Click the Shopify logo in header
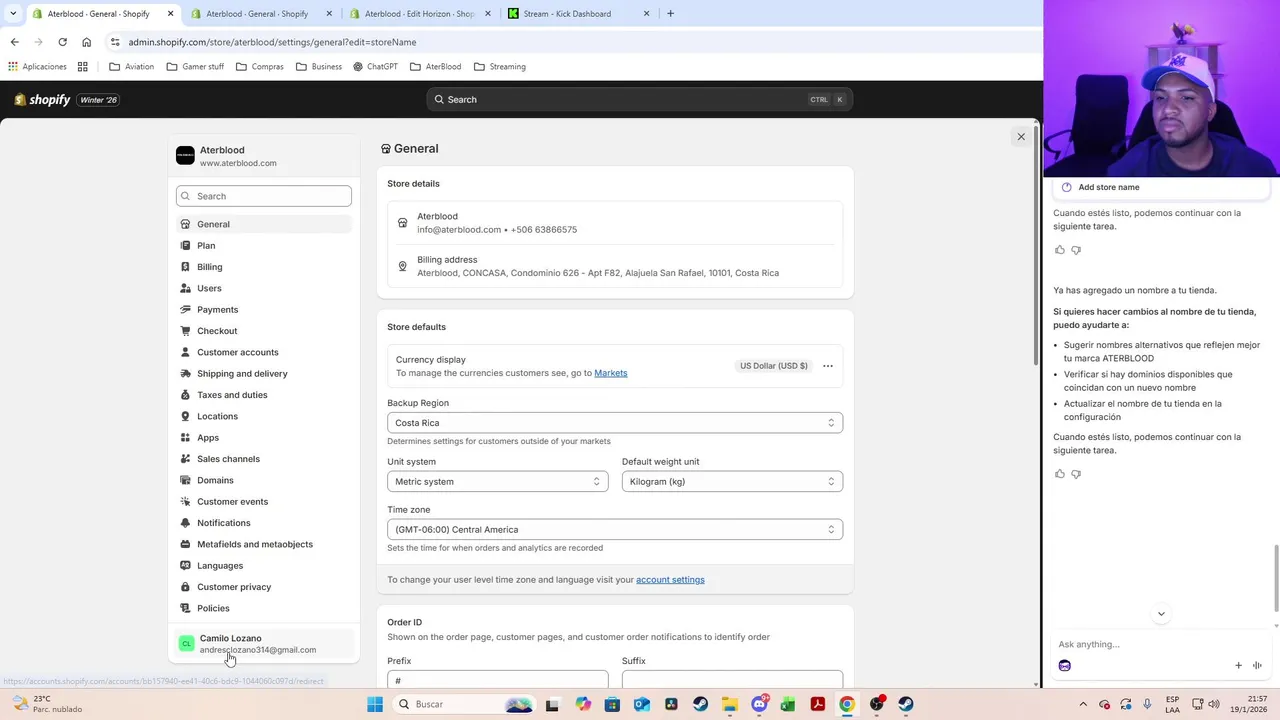This screenshot has height=720, width=1280. [x=42, y=100]
